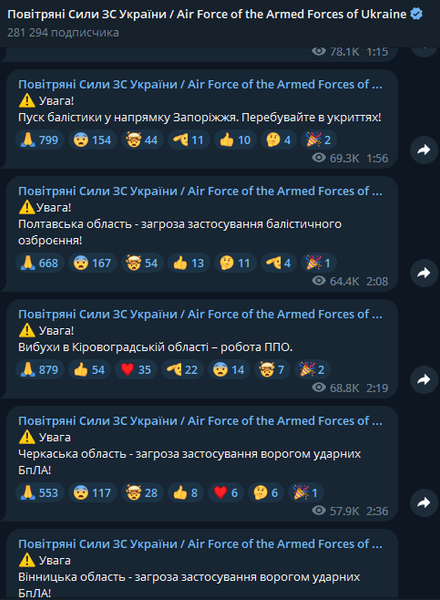The height and width of the screenshot is (600, 440).
Task: Add party popper reaction on Запоріжжя post
Action: coord(319,140)
